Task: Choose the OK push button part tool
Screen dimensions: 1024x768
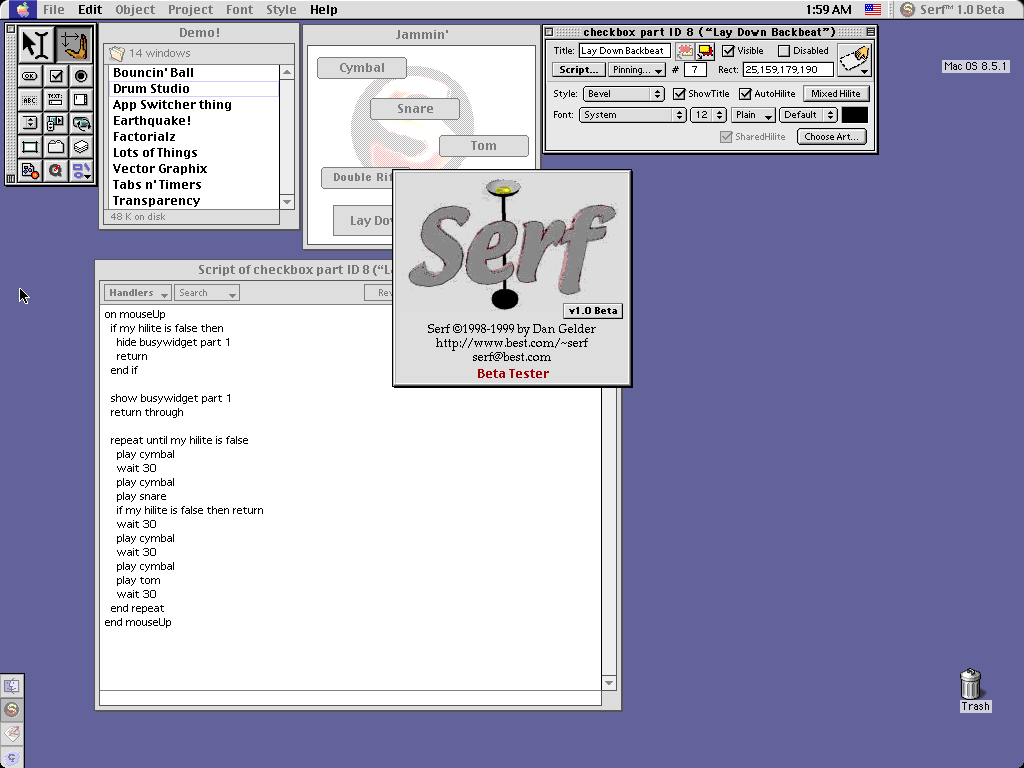Action: click(x=30, y=76)
